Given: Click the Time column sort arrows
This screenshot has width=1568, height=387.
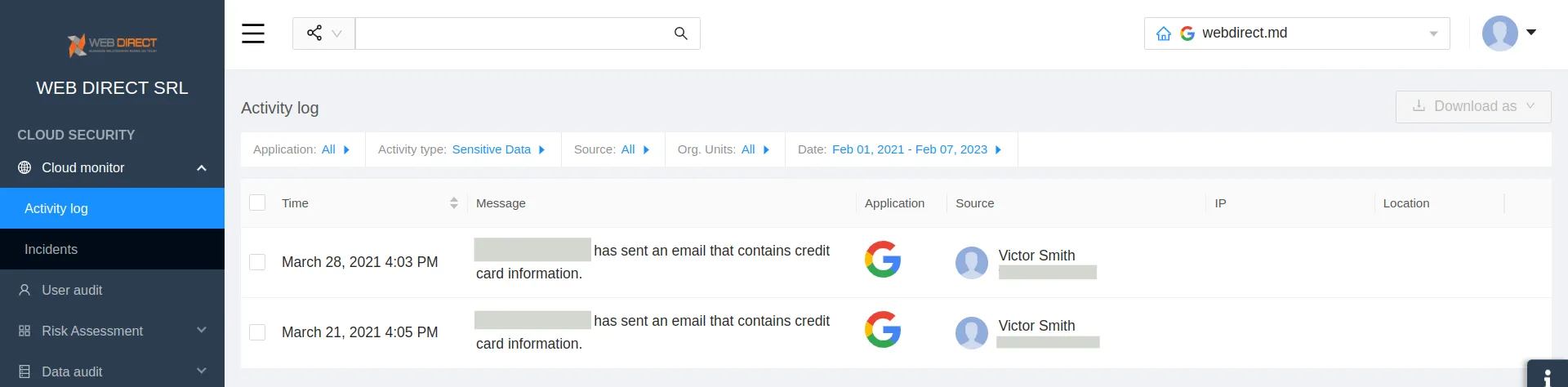Looking at the screenshot, I should click(454, 203).
